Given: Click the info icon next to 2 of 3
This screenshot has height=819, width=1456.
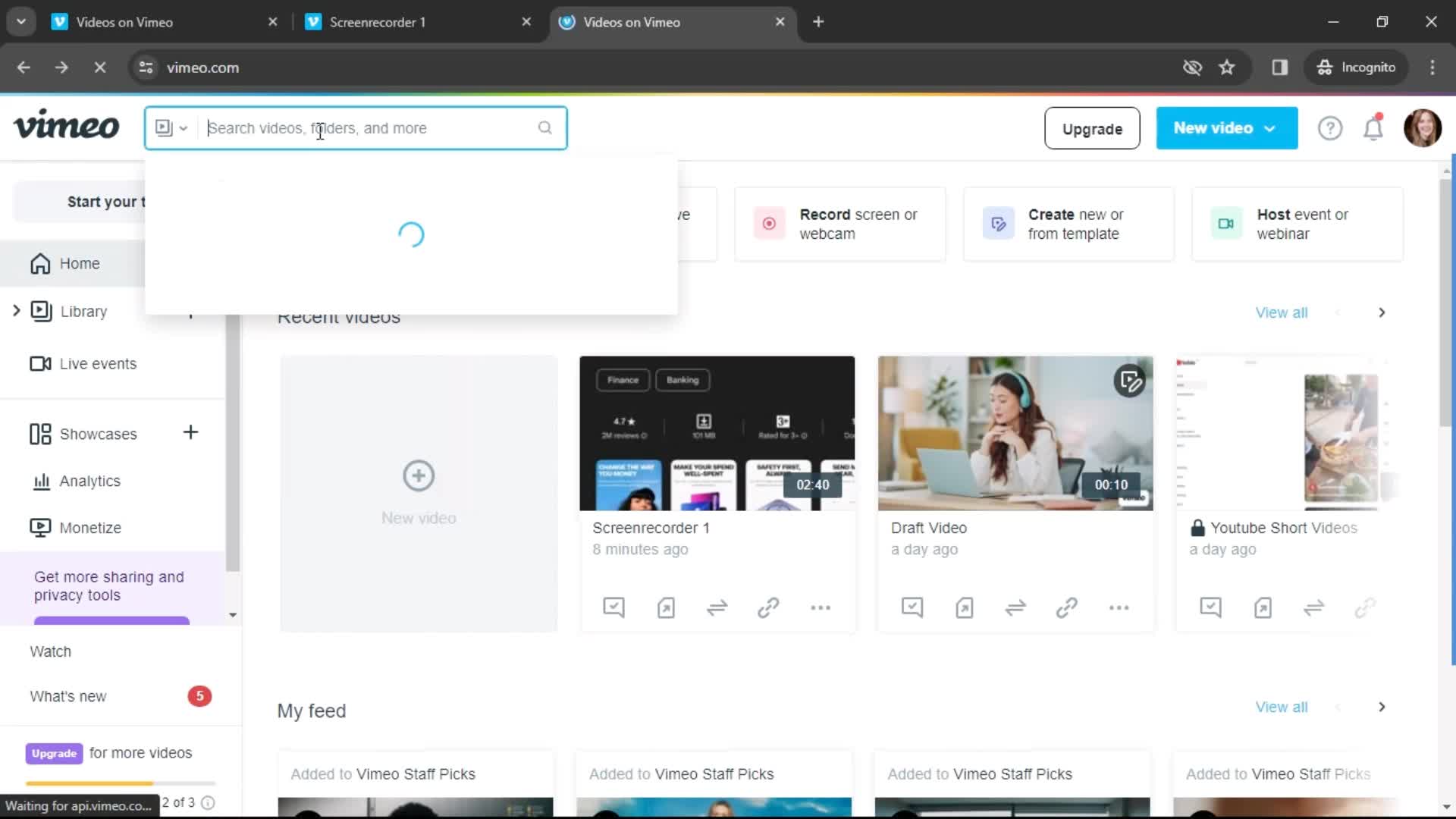Looking at the screenshot, I should pyautogui.click(x=208, y=802).
